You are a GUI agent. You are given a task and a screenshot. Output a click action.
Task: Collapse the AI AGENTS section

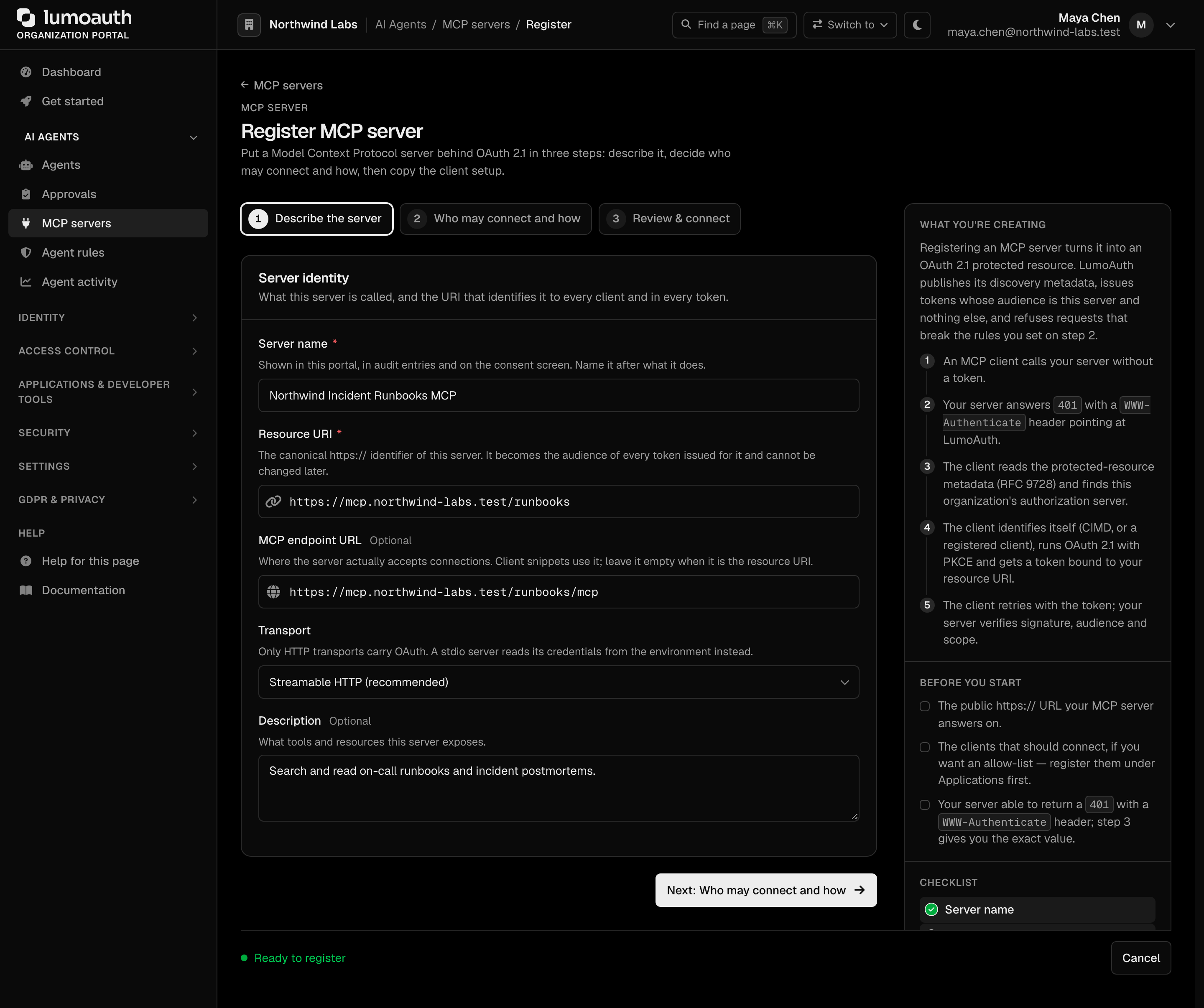click(108, 137)
